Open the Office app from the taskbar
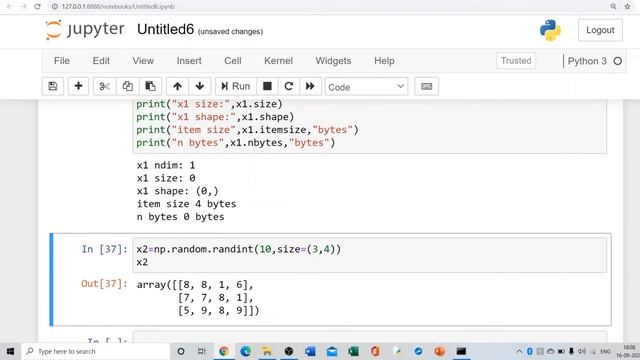 tap(375, 351)
